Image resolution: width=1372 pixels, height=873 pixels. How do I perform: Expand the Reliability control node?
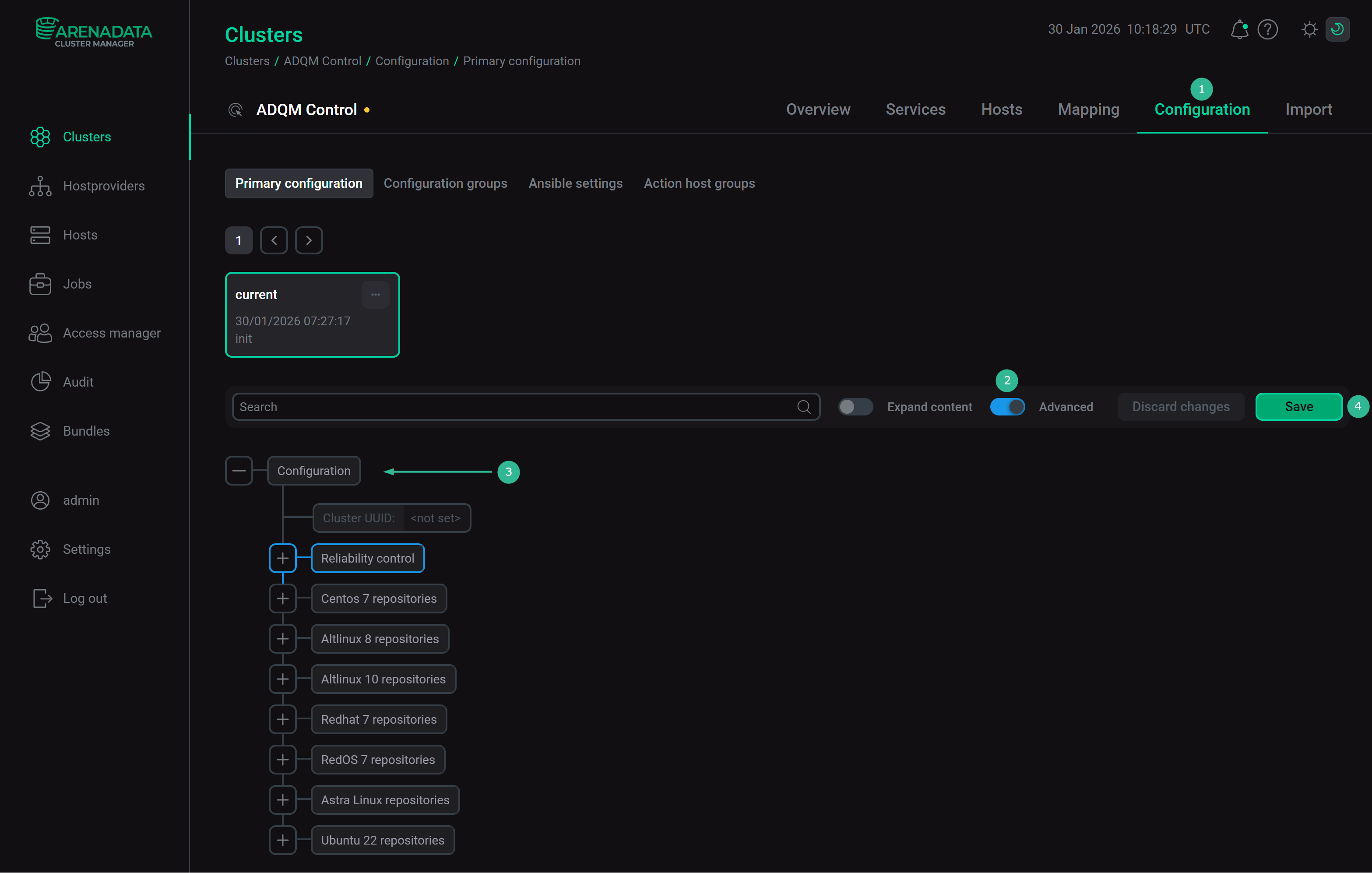[283, 558]
